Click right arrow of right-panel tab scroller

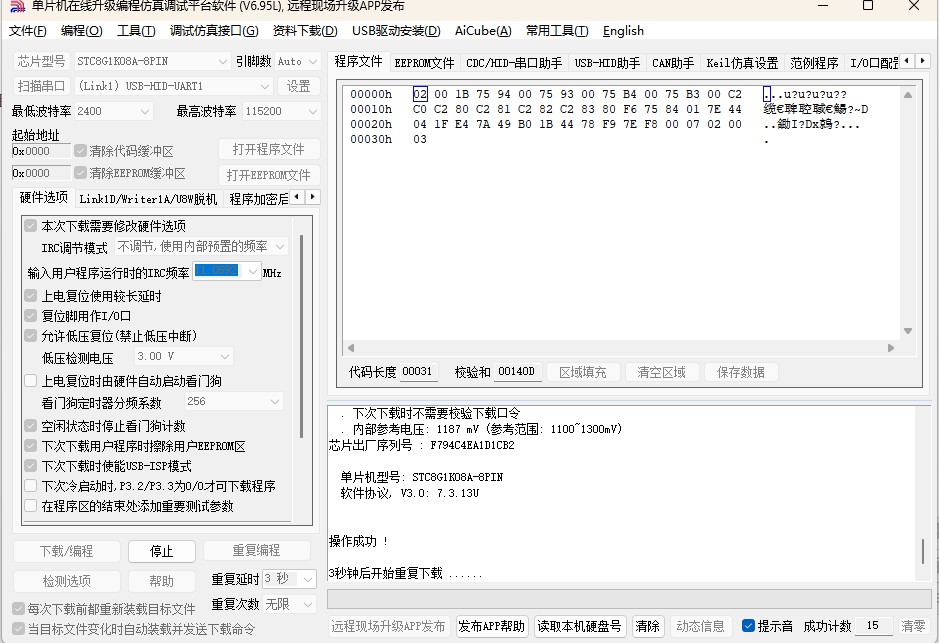click(x=923, y=60)
